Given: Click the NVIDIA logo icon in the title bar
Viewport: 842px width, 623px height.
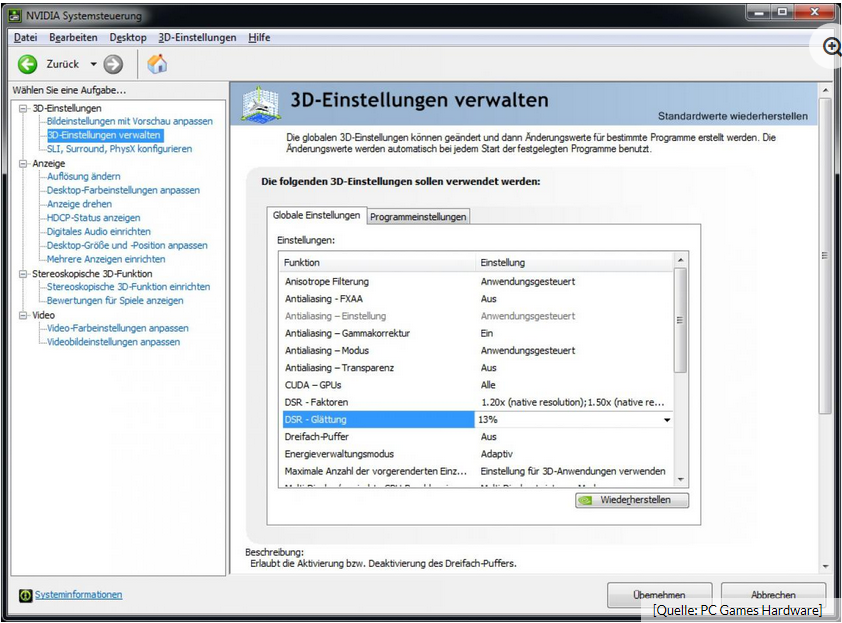Looking at the screenshot, I should (x=15, y=16).
